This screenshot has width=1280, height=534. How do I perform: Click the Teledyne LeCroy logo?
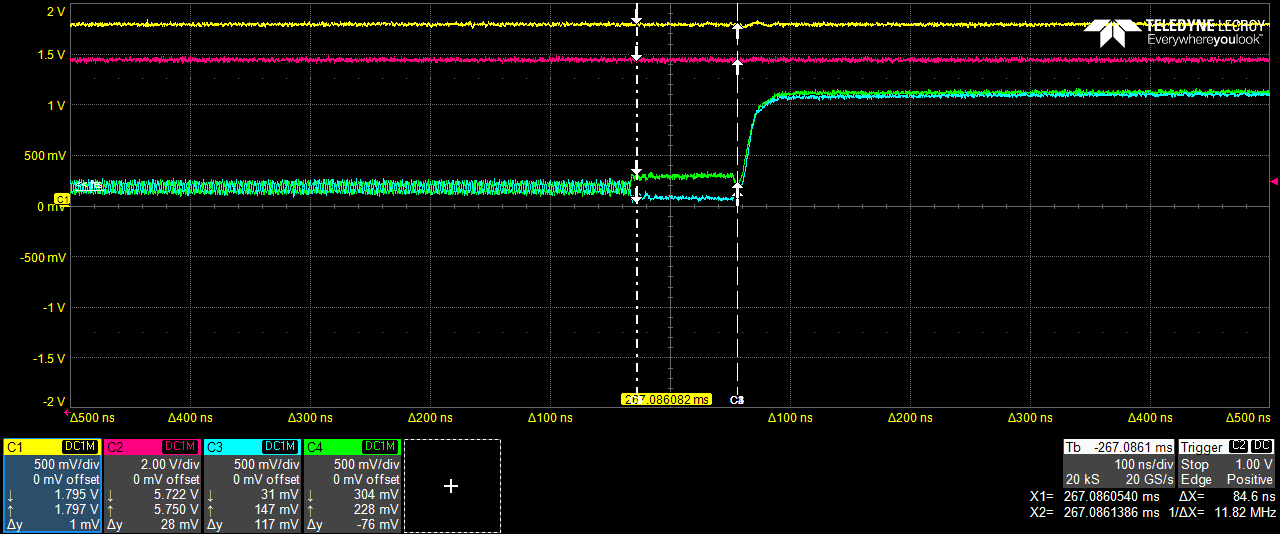click(x=1176, y=32)
